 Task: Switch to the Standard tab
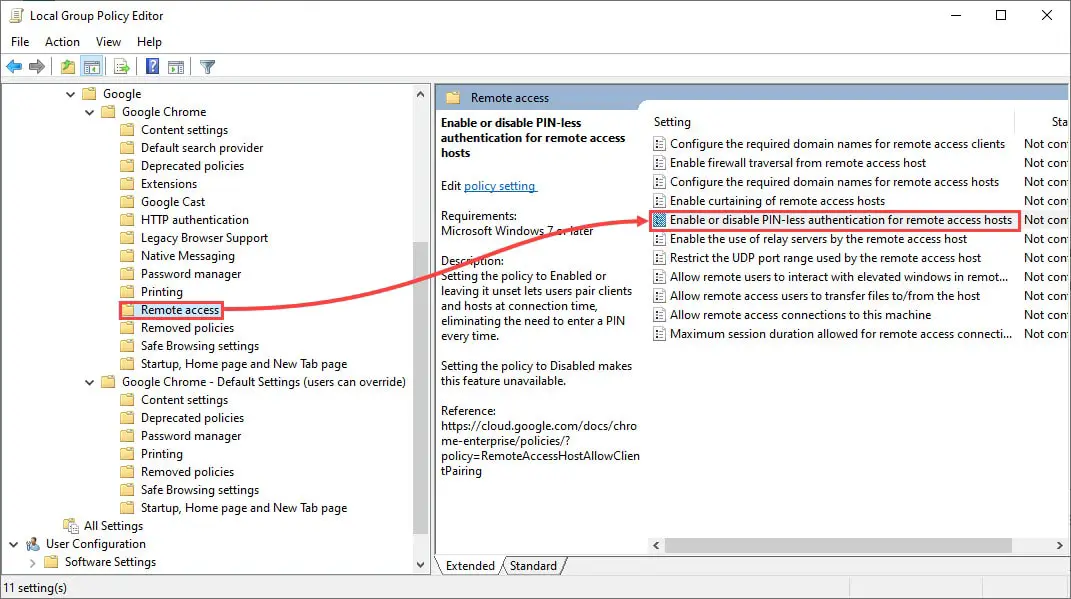click(533, 566)
